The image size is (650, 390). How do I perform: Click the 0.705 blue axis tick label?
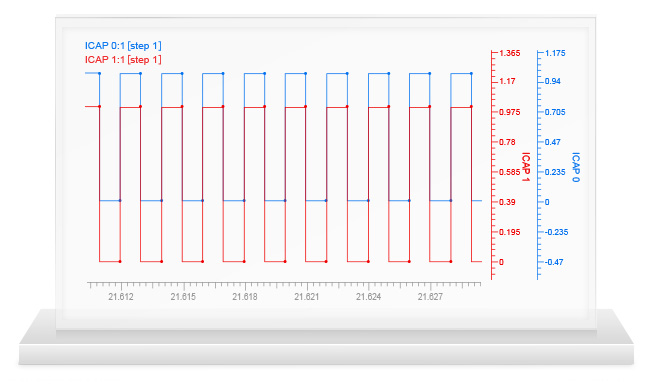click(x=555, y=112)
